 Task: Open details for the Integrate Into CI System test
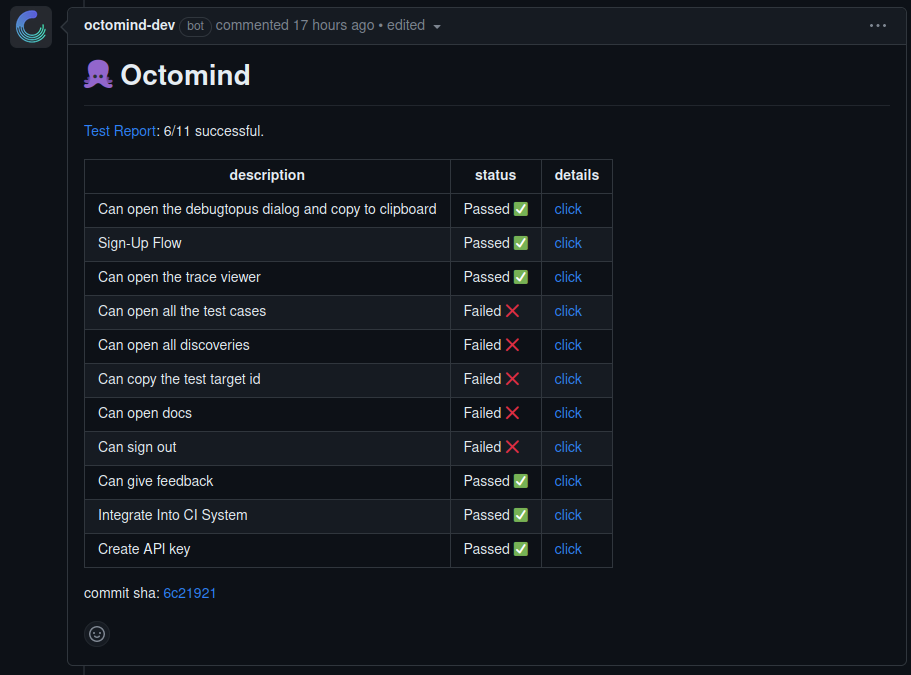[567, 515]
